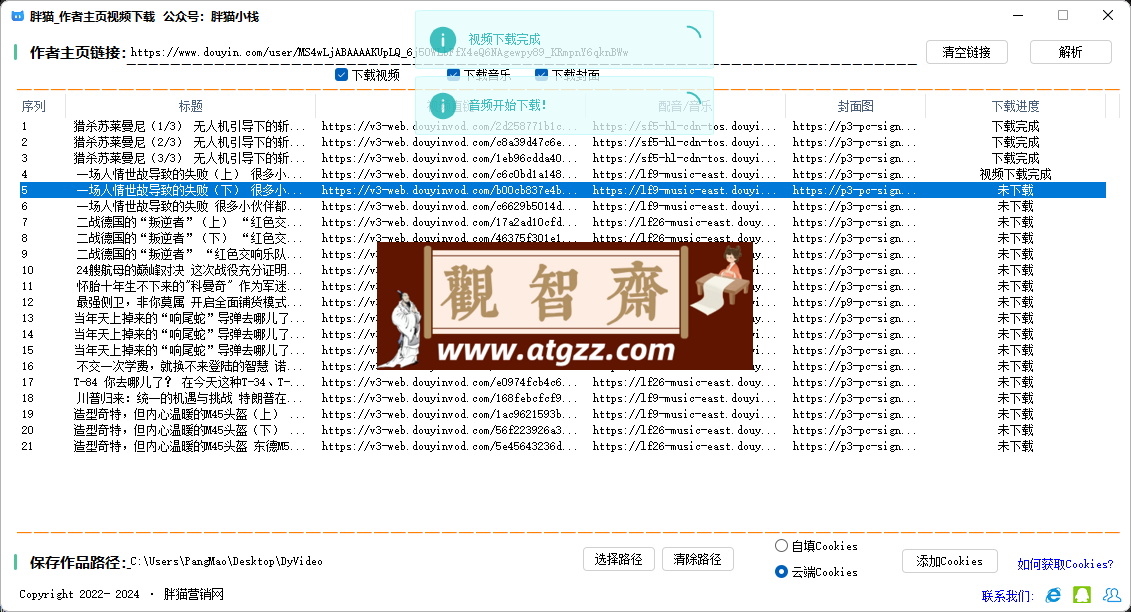Click video URL containing 1eb96cdda40
The width and height of the screenshot is (1131, 612).
pos(449,158)
